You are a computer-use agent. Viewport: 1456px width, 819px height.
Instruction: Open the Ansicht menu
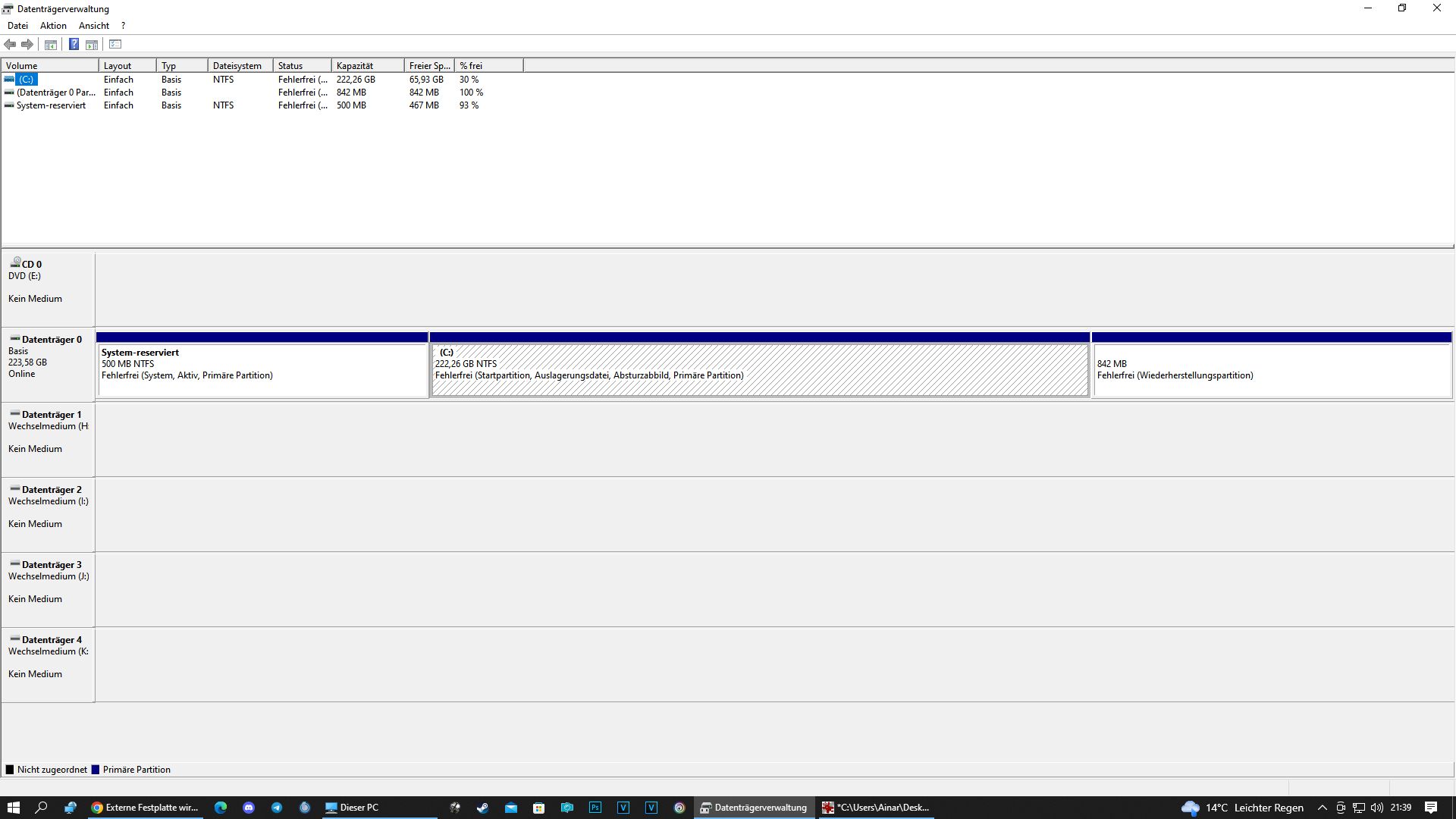(x=94, y=26)
